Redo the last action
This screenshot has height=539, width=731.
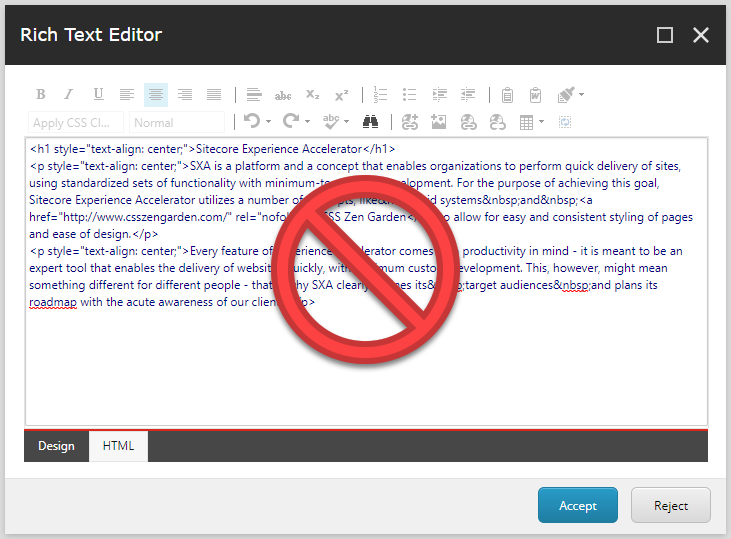pyautogui.click(x=291, y=122)
